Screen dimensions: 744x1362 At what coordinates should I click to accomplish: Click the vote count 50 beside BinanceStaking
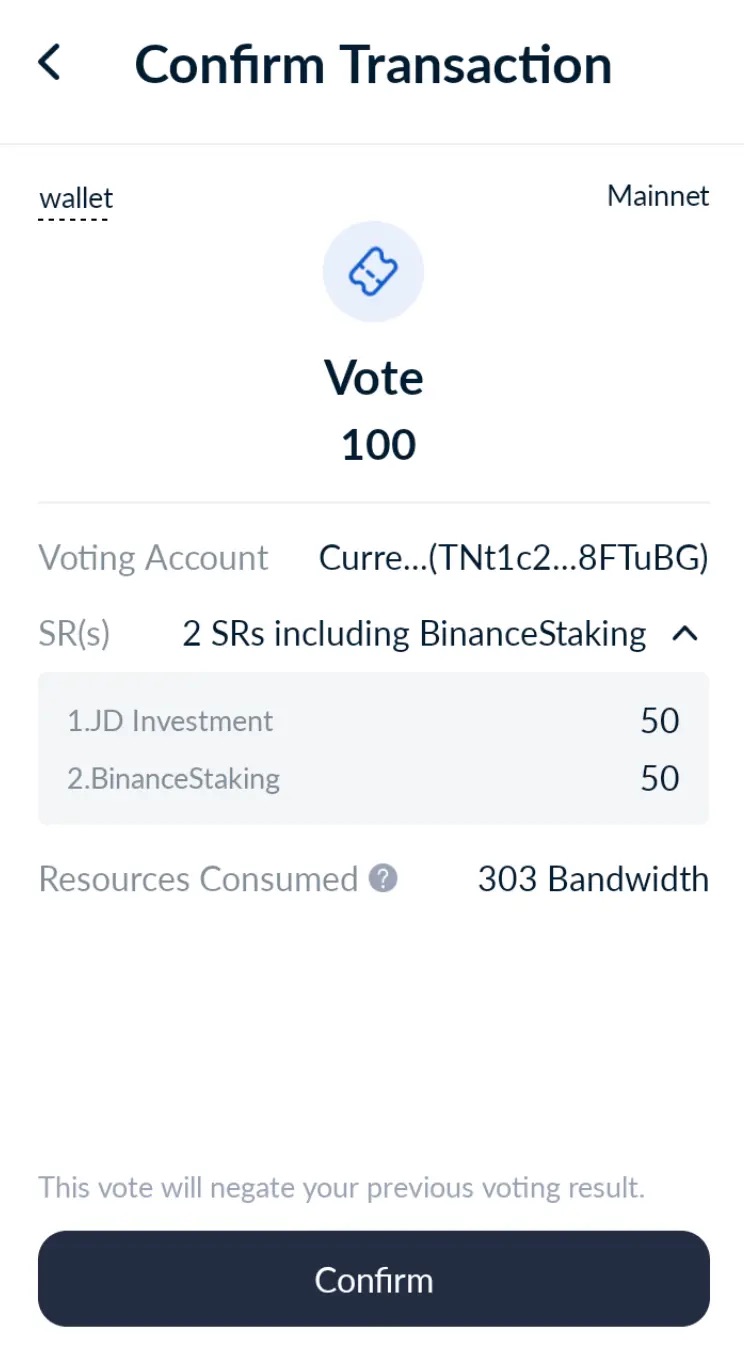click(659, 778)
